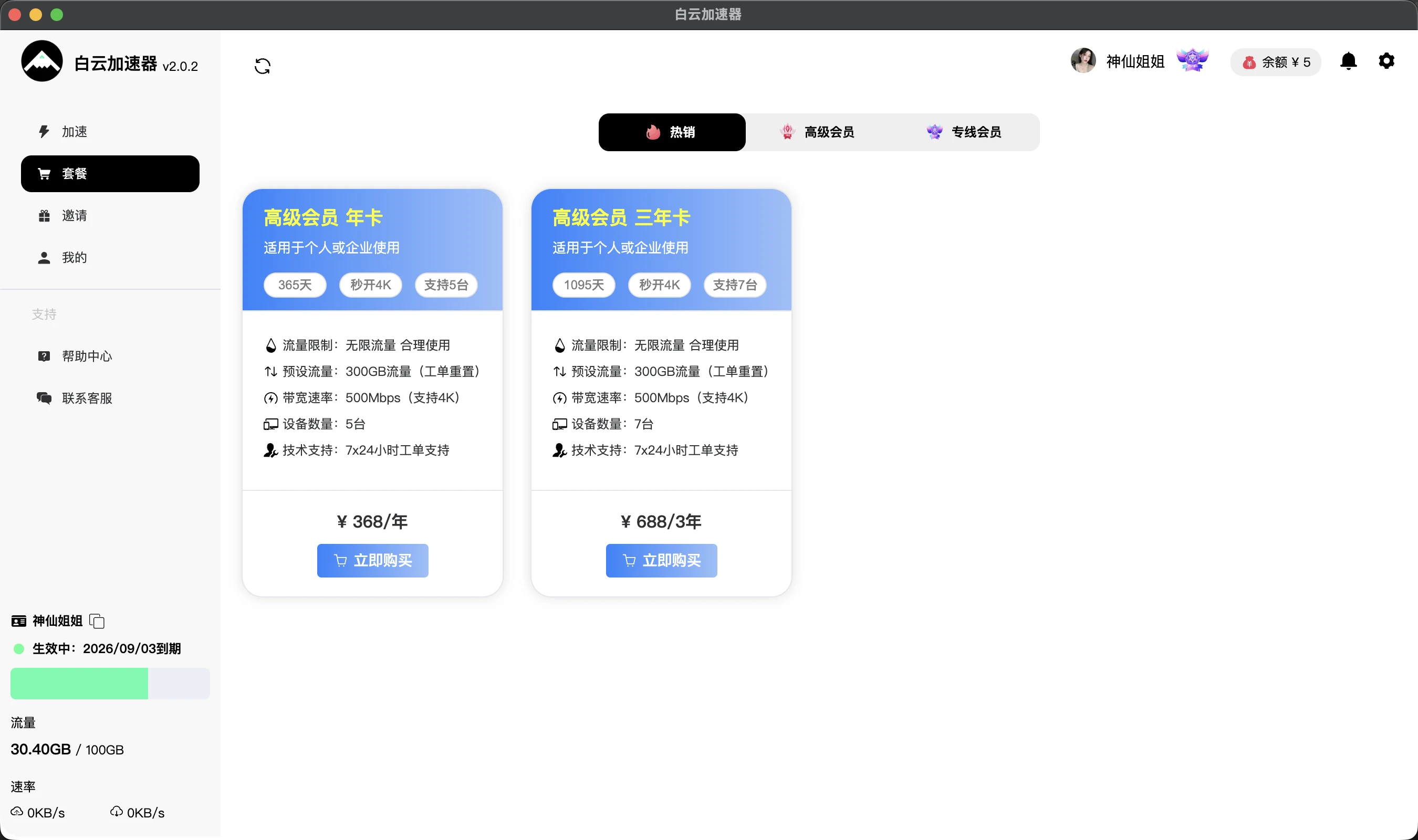This screenshot has height=840, width=1418.
Task: Open the 余额 ¥5 balance pill
Action: [1276, 62]
